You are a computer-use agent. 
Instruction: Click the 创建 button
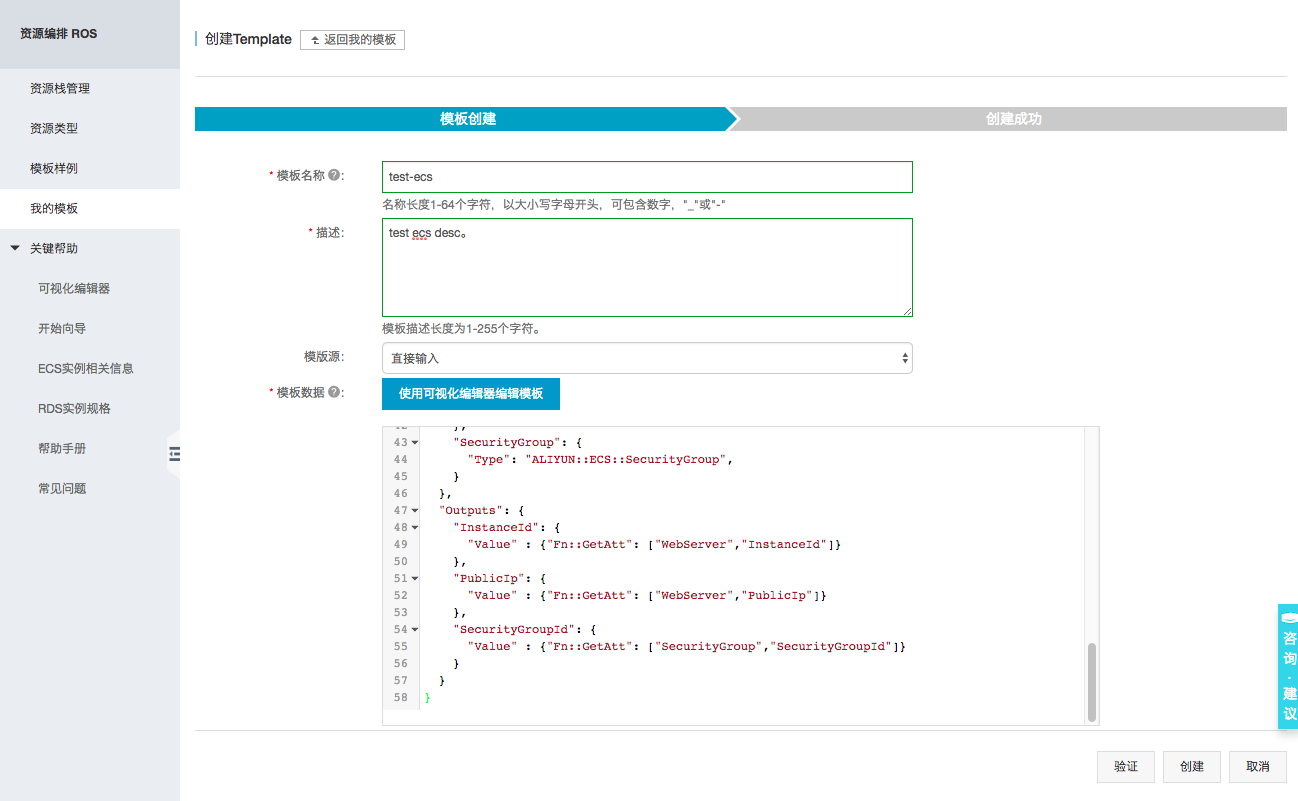(x=1191, y=767)
